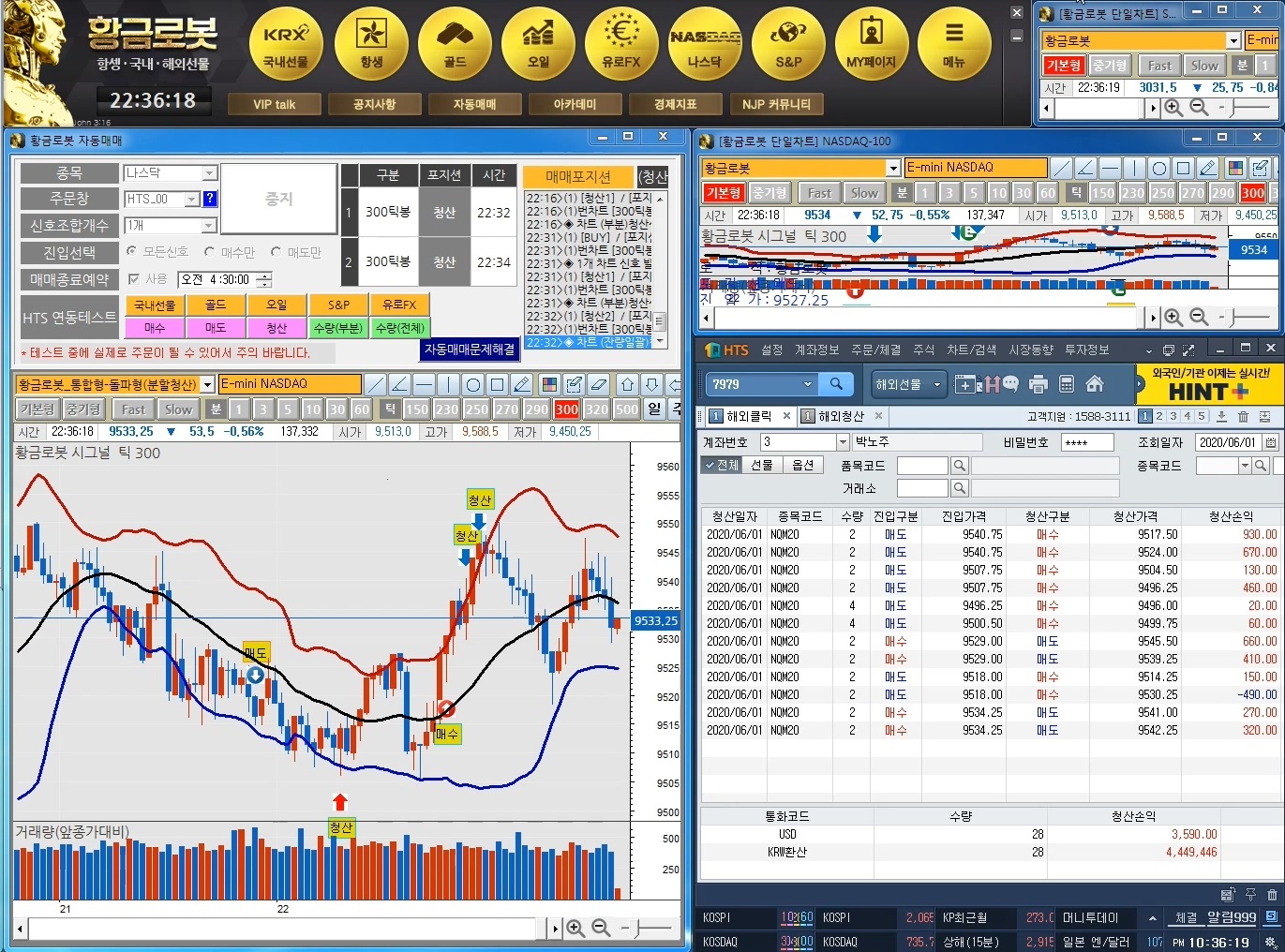
Task: Open the 골드 gold bars button
Action: [455, 44]
